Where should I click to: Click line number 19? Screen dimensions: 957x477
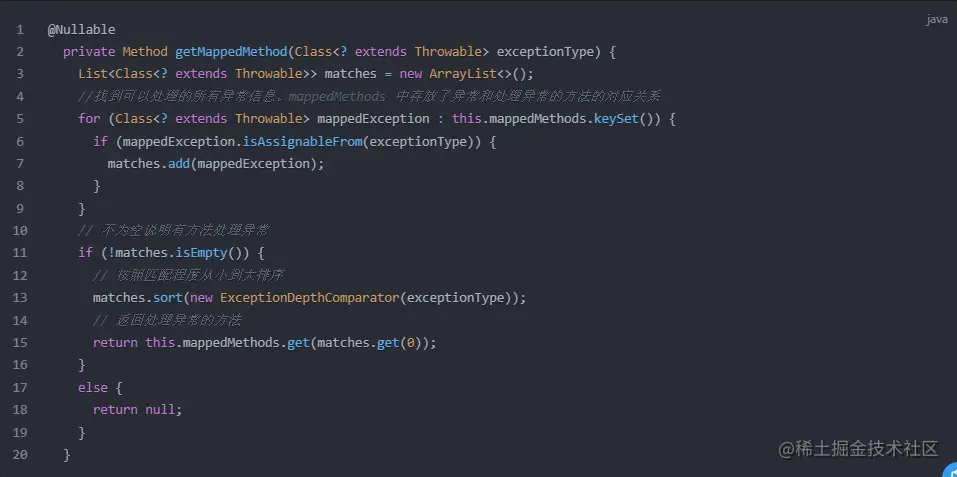click(x=20, y=432)
